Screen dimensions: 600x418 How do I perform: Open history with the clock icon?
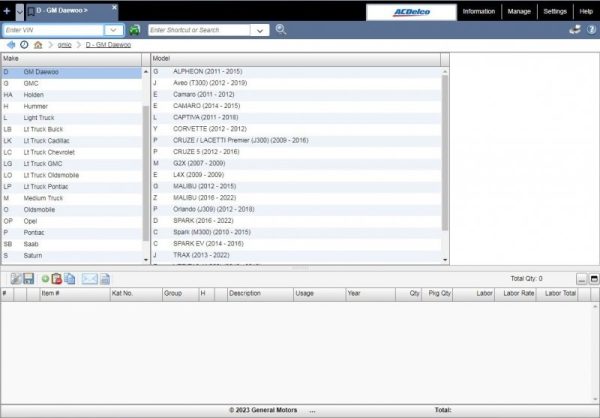click(x=24, y=45)
